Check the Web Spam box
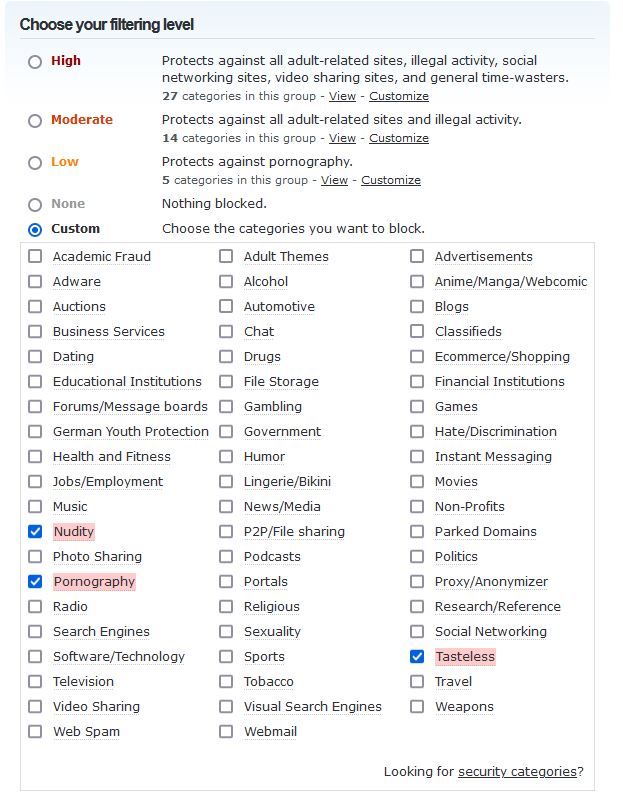 [x=35, y=731]
